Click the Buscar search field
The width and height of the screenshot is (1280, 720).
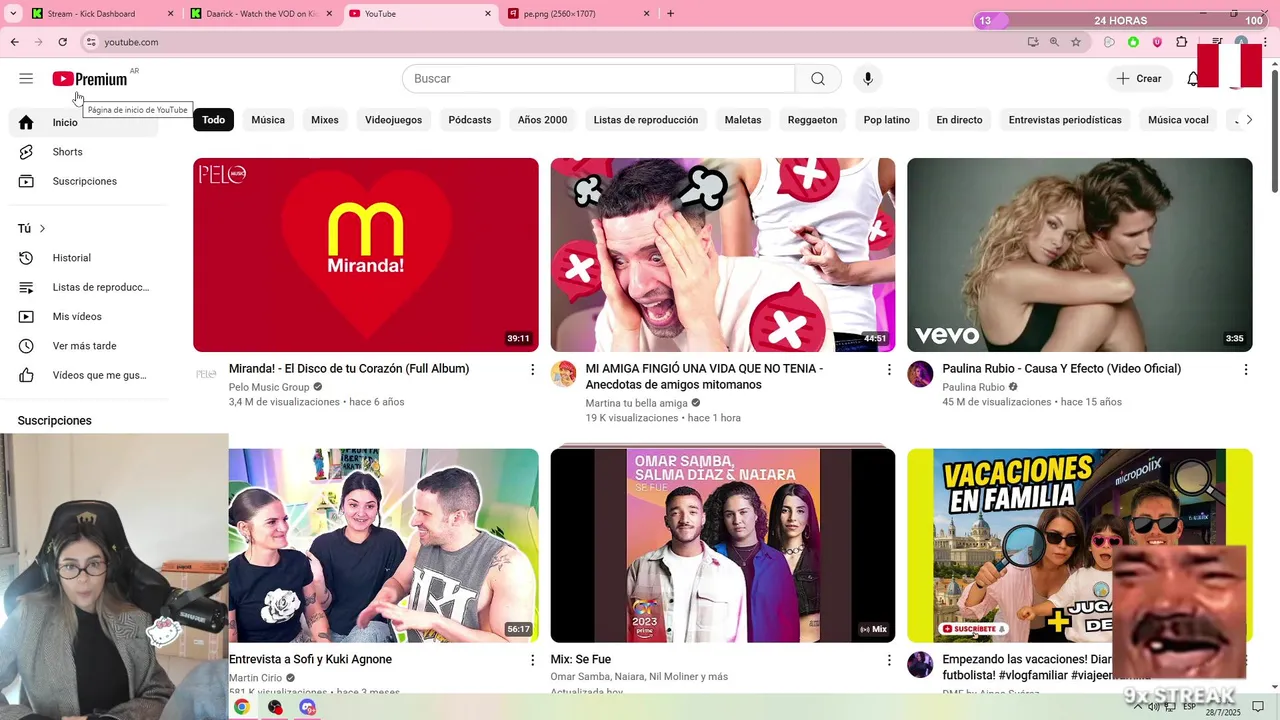click(598, 79)
